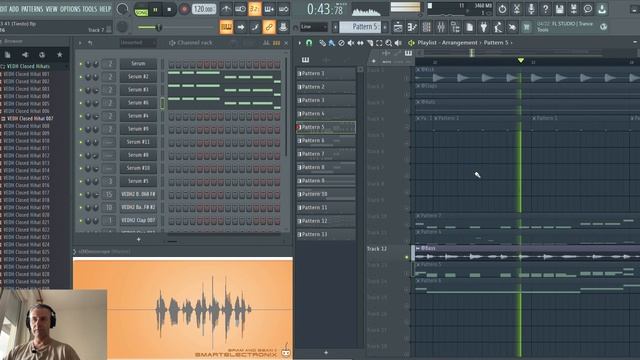Screen dimensions: 640x360
Task: Open the PATTERNS menu
Action: 32,9
